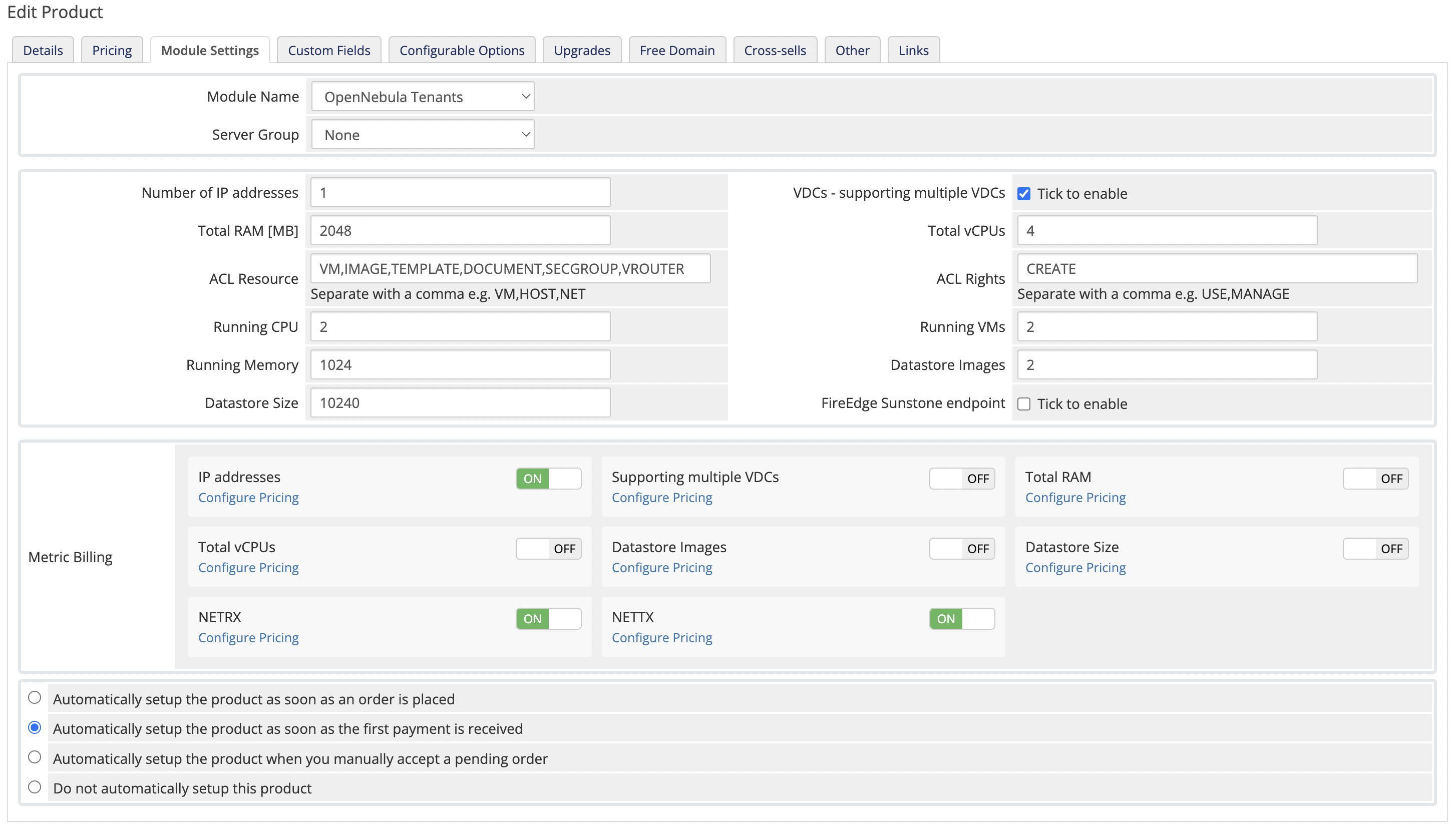Select setup as soon as order is placed

(x=35, y=697)
